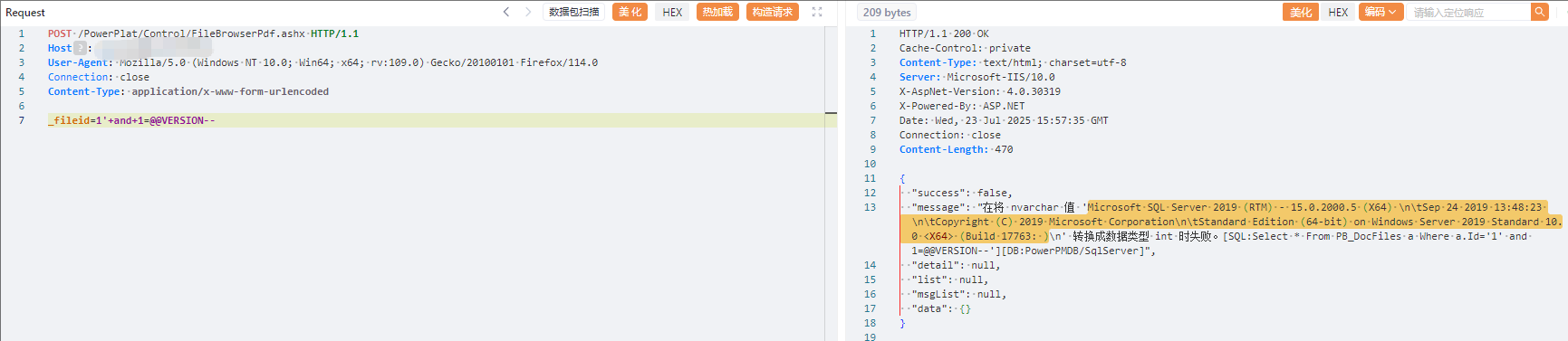The image size is (1568, 341).
Task: Click the X-Powered-By: ASP.NET header
Action: [x=962, y=106]
